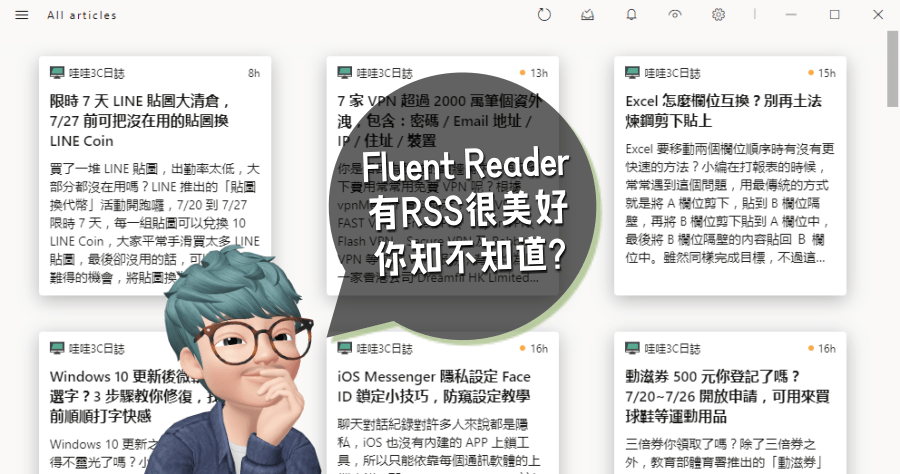Image resolution: width=900 pixels, height=474 pixels.
Task: Click the source icon on the LINE card
Action: pos(57,73)
